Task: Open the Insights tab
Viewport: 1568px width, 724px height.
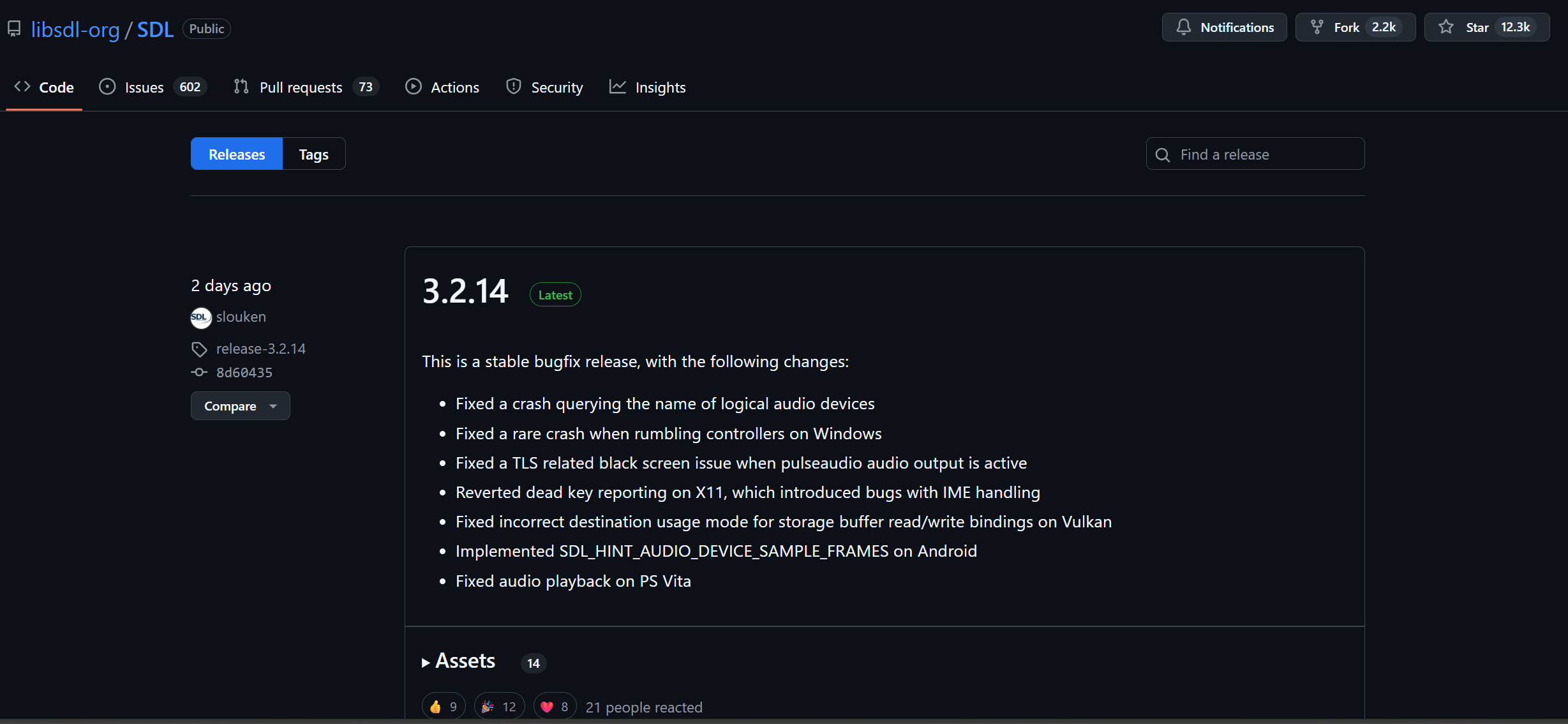Action: 648,87
